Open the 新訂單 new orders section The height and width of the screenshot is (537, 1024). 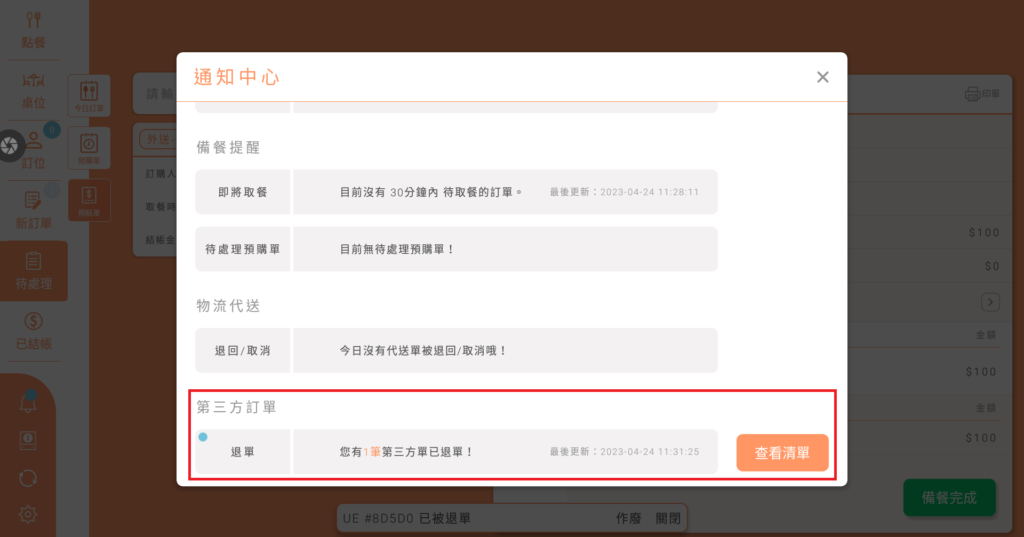click(x=33, y=208)
